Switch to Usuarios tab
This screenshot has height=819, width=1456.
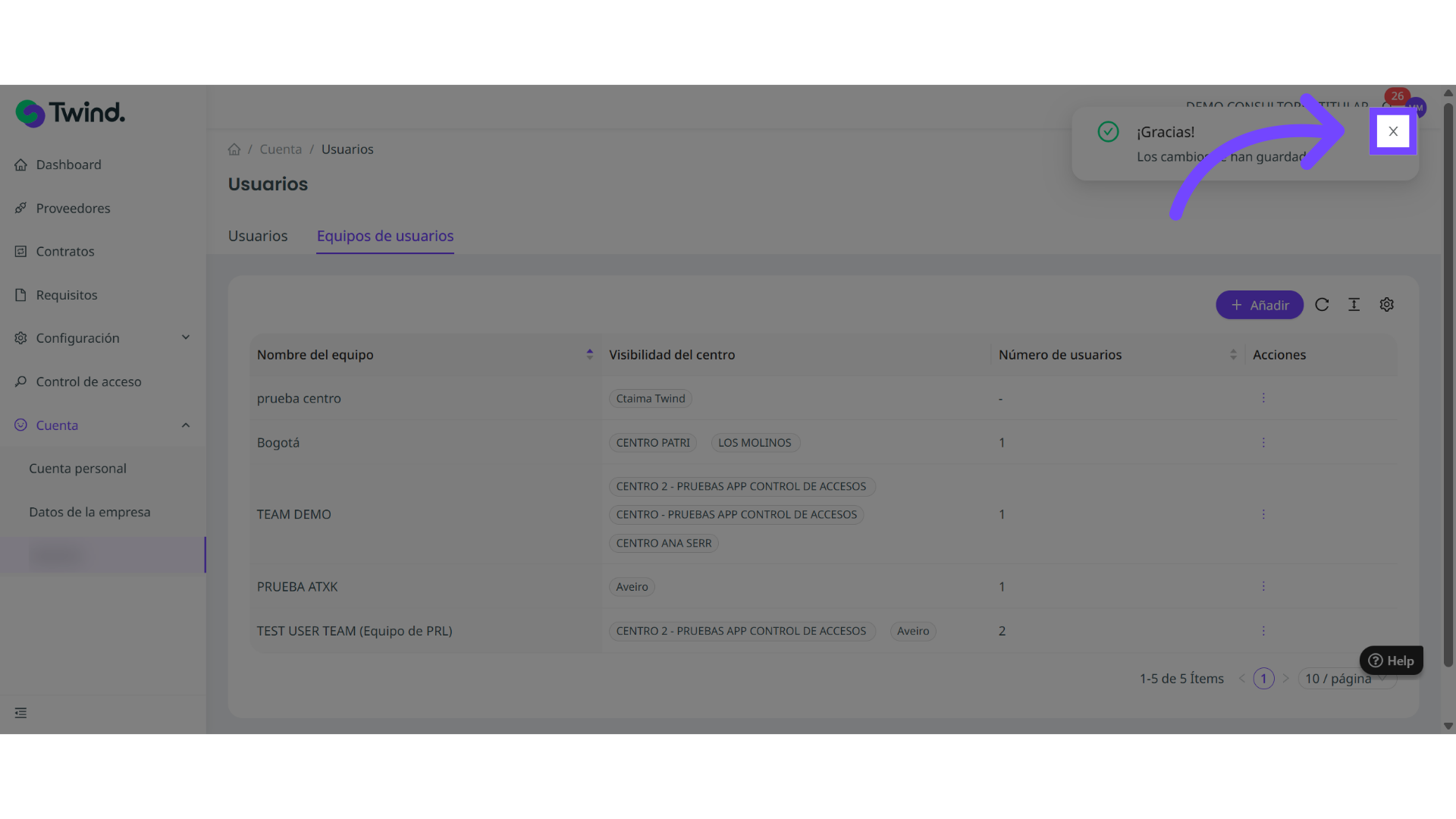258,236
